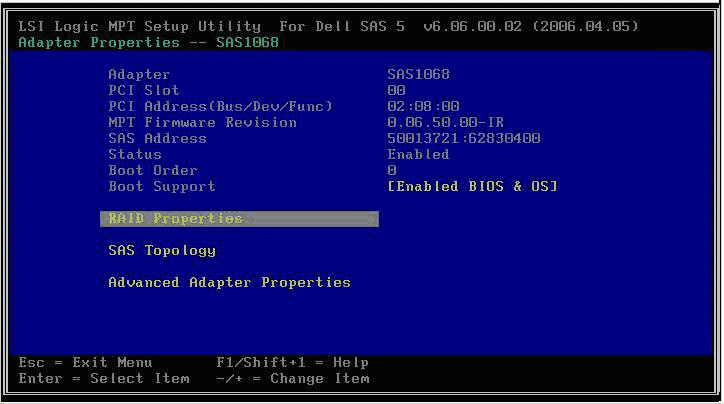Open the RAID Properties menu item
Viewport: 724px width, 404px height.
239,219
